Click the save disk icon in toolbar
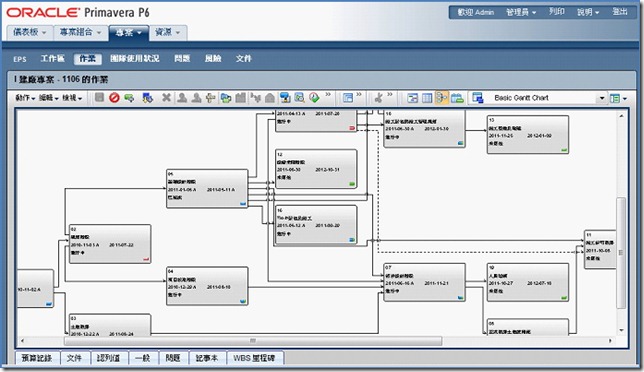Screen dimensions: 644x372 (99, 98)
